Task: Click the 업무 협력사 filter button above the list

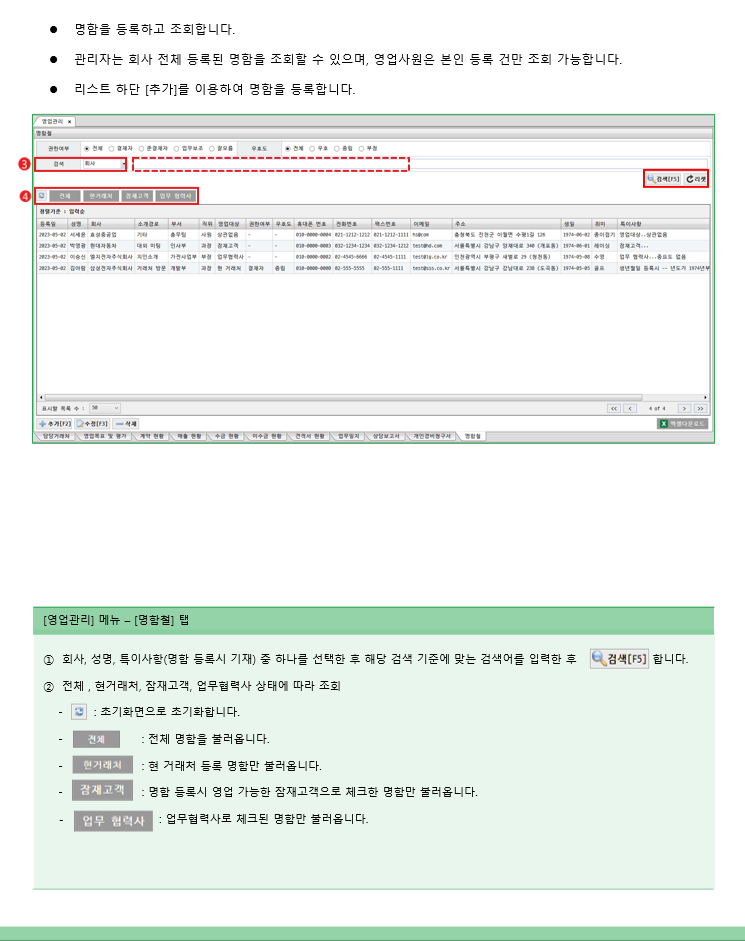Action: click(x=175, y=196)
